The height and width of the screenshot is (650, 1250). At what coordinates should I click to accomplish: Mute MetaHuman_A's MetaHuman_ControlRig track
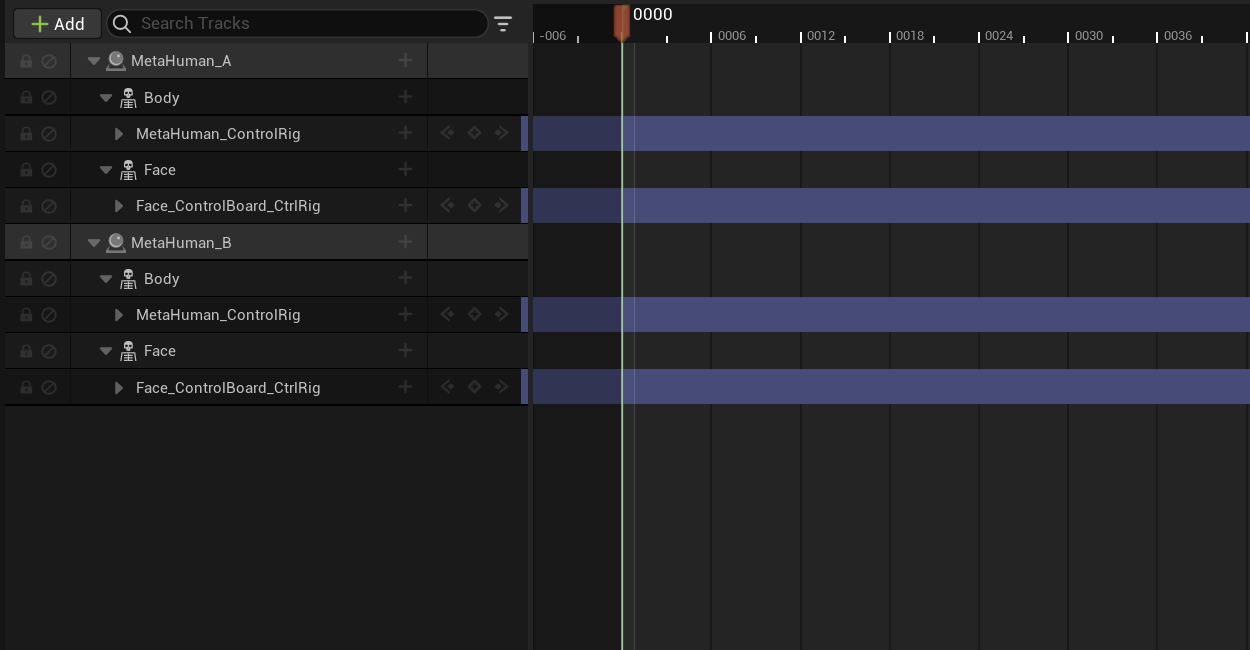click(49, 133)
